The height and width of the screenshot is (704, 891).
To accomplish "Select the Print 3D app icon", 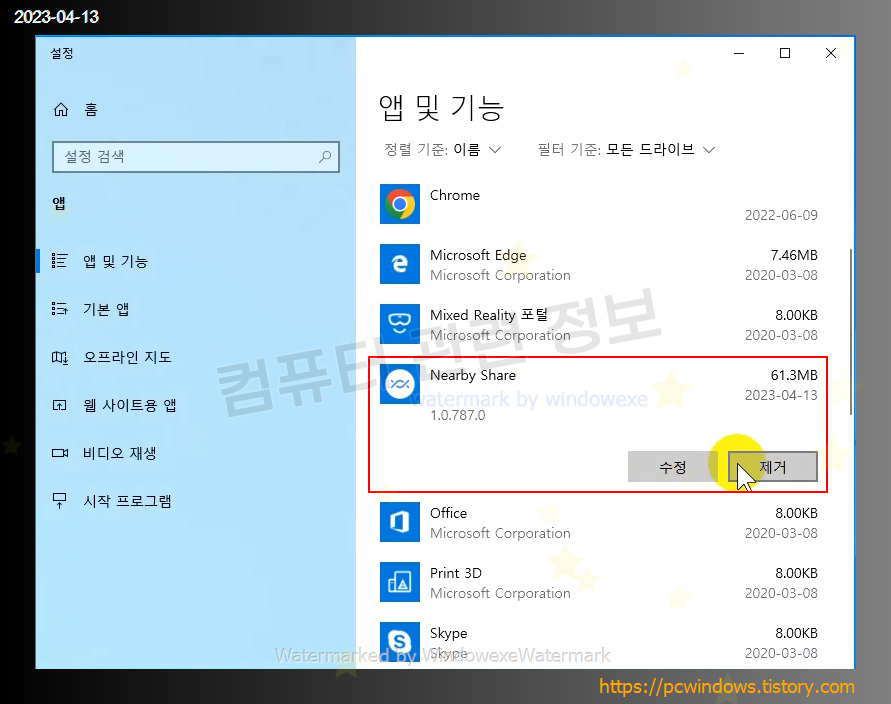I will [399, 582].
